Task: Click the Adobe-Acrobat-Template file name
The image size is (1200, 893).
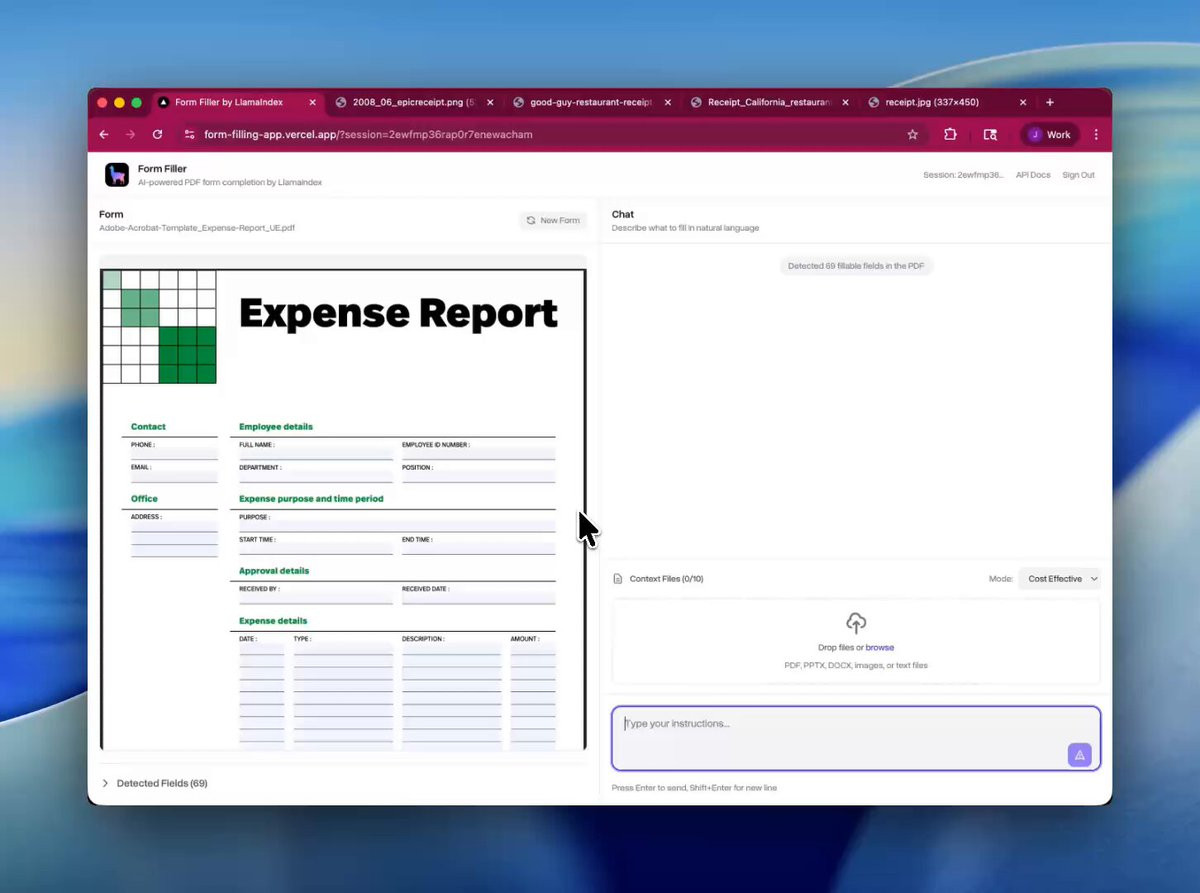Action: point(197,228)
